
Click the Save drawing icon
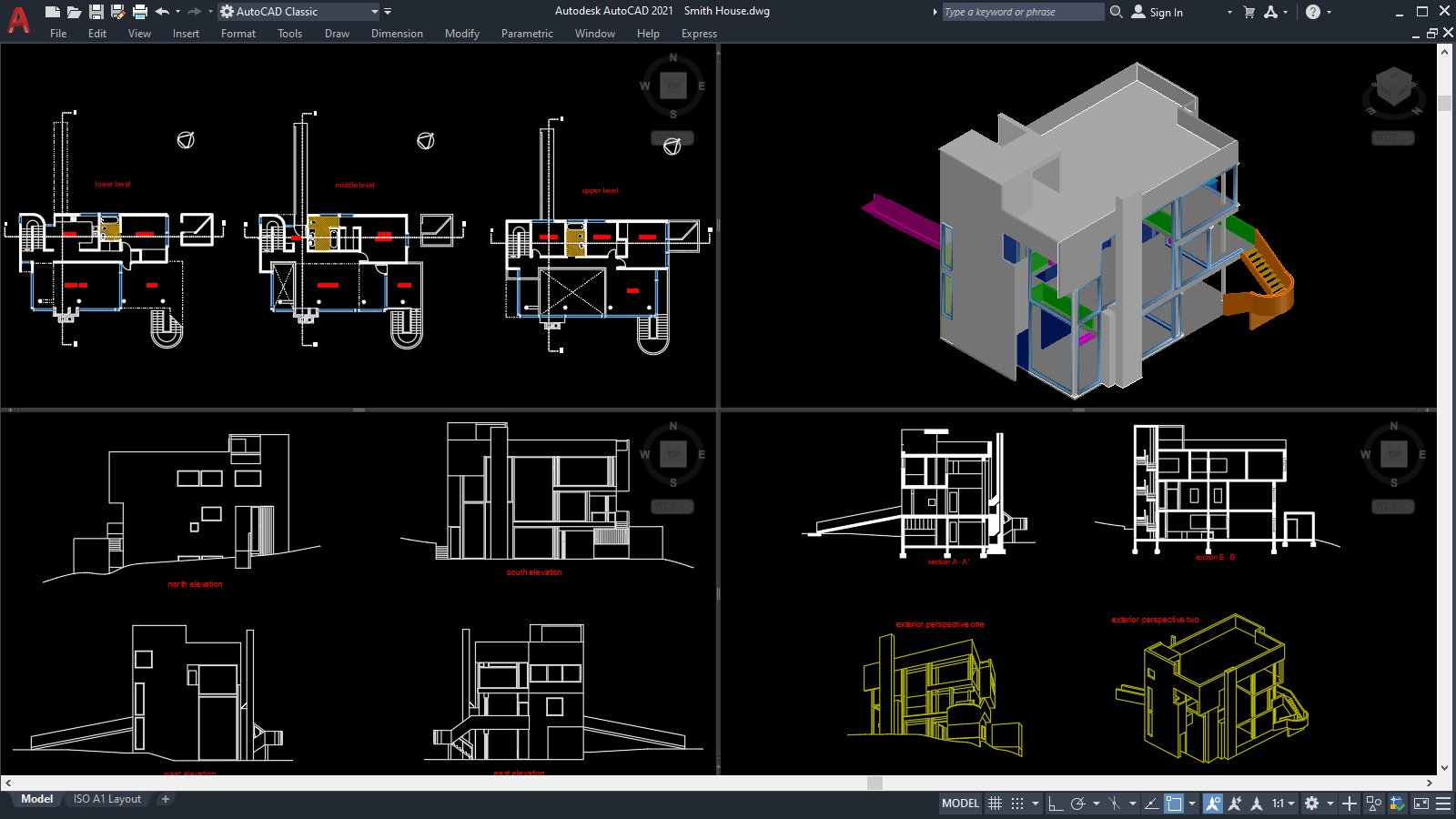pyautogui.click(x=95, y=11)
